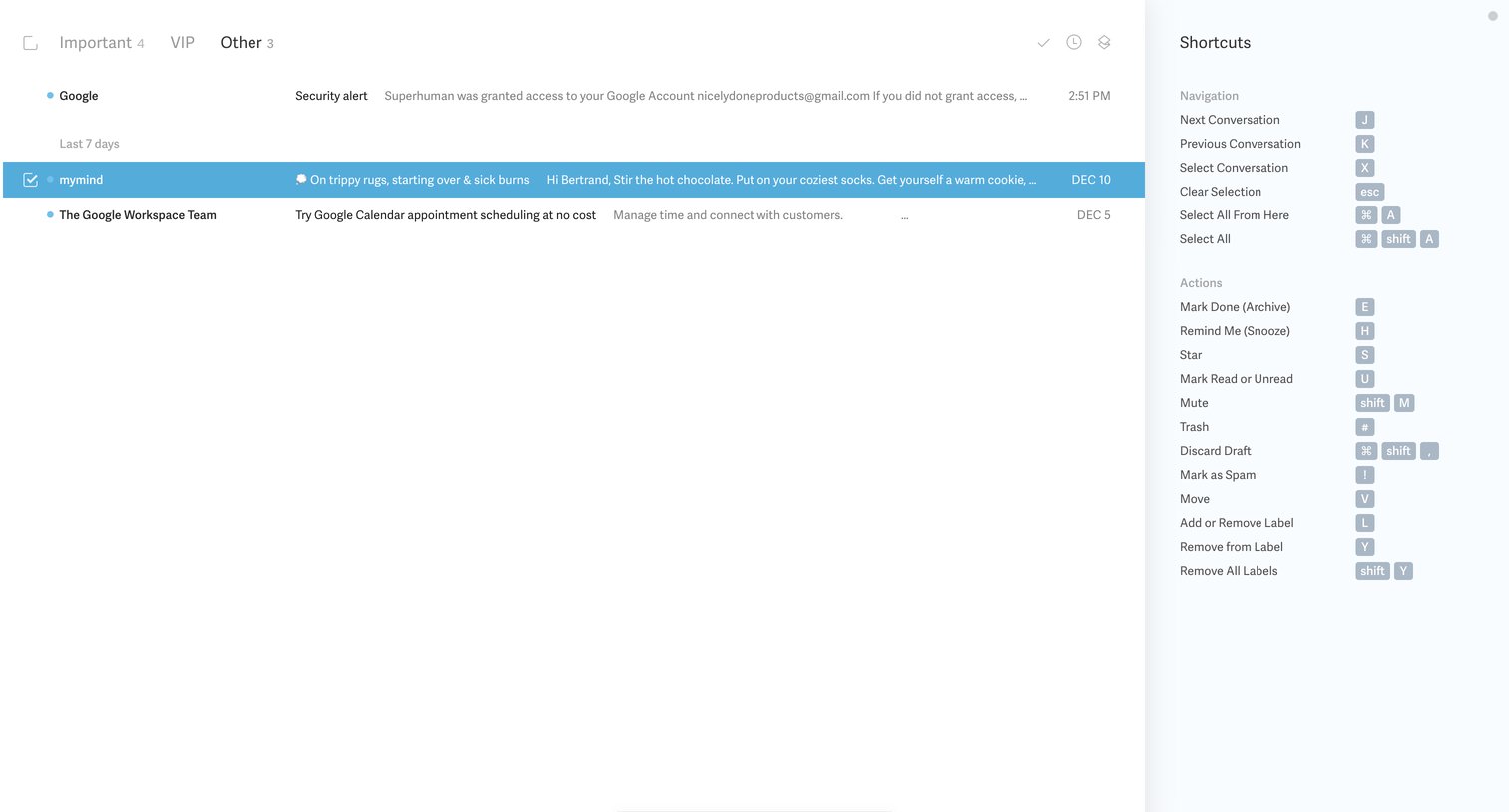The width and height of the screenshot is (1509, 812).
Task: Open the mymind trippy rugs email
Action: 574,180
